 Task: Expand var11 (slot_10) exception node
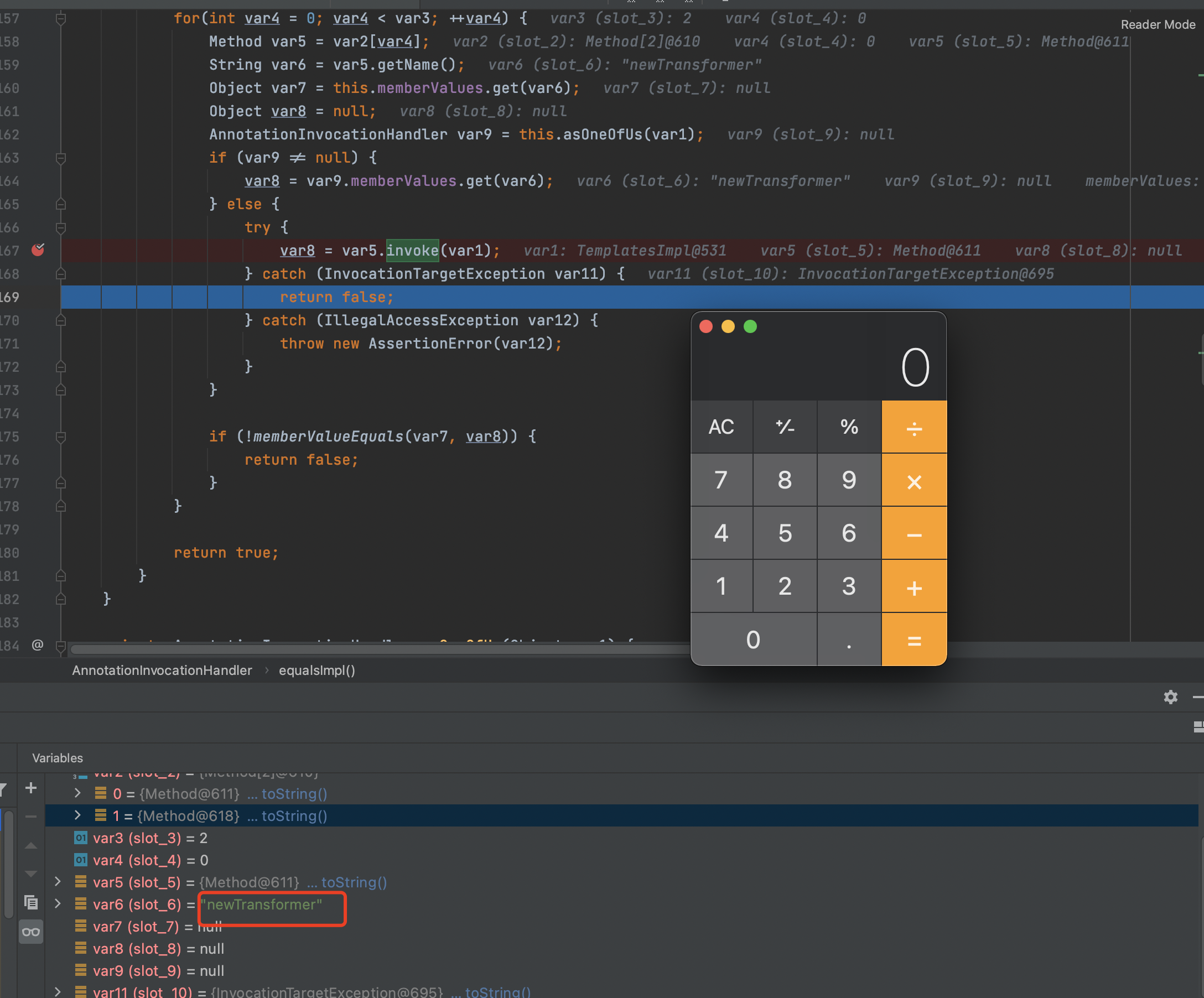(x=58, y=992)
